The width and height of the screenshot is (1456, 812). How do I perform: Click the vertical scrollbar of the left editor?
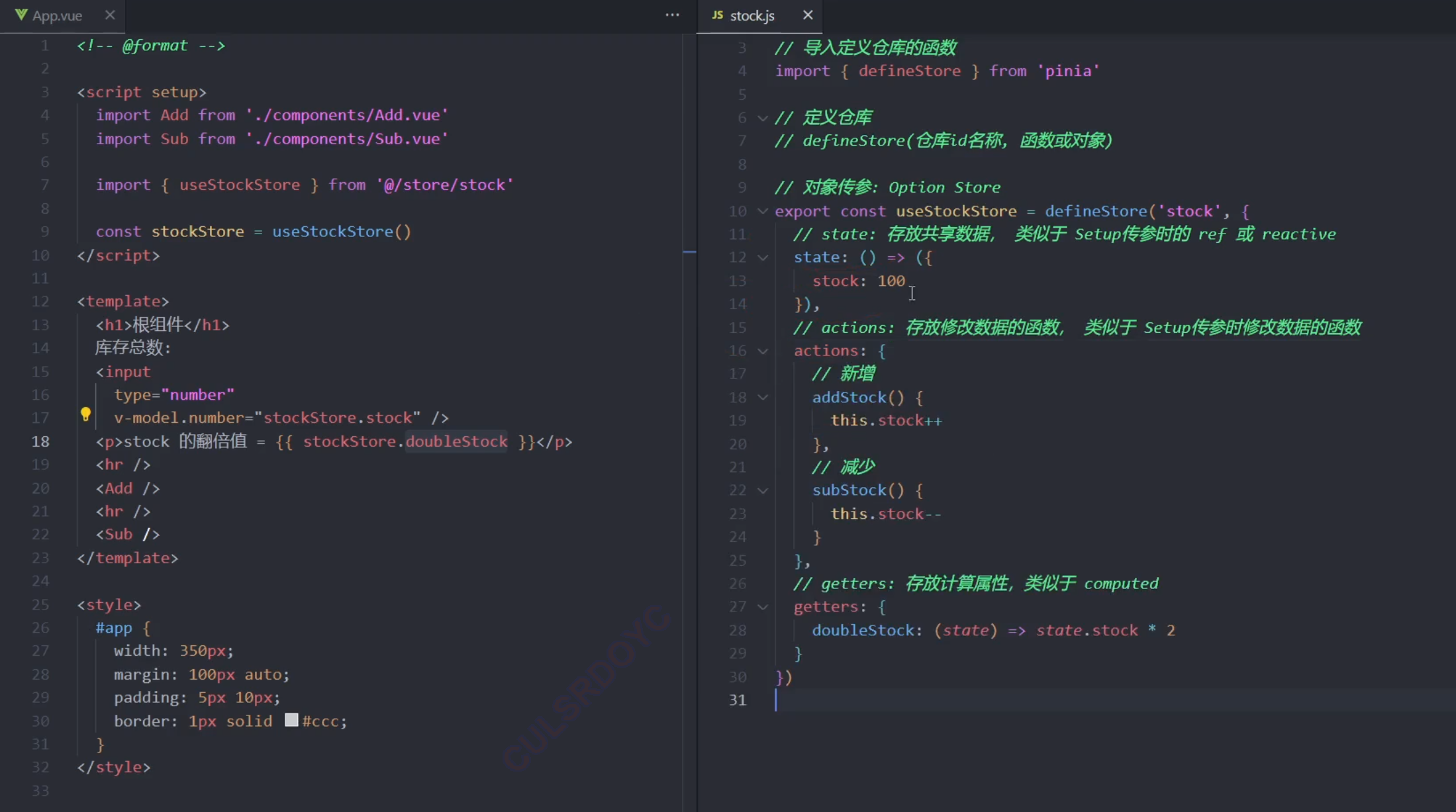690,252
